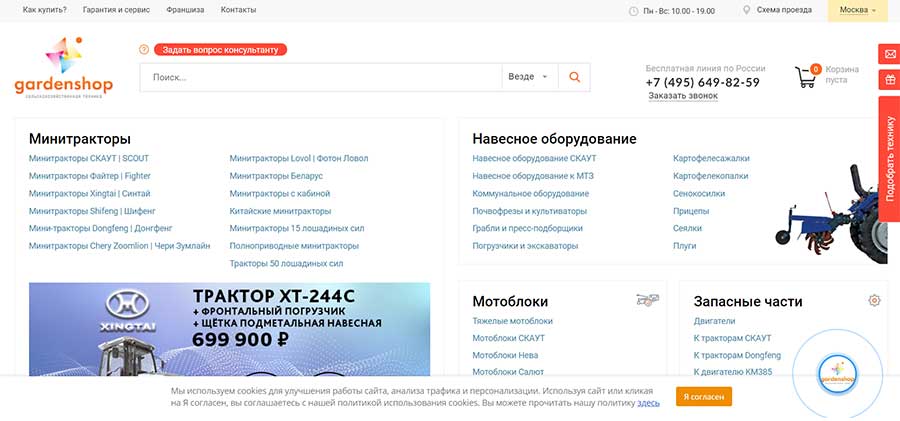Open Двигатели spare parts link

(x=715, y=321)
